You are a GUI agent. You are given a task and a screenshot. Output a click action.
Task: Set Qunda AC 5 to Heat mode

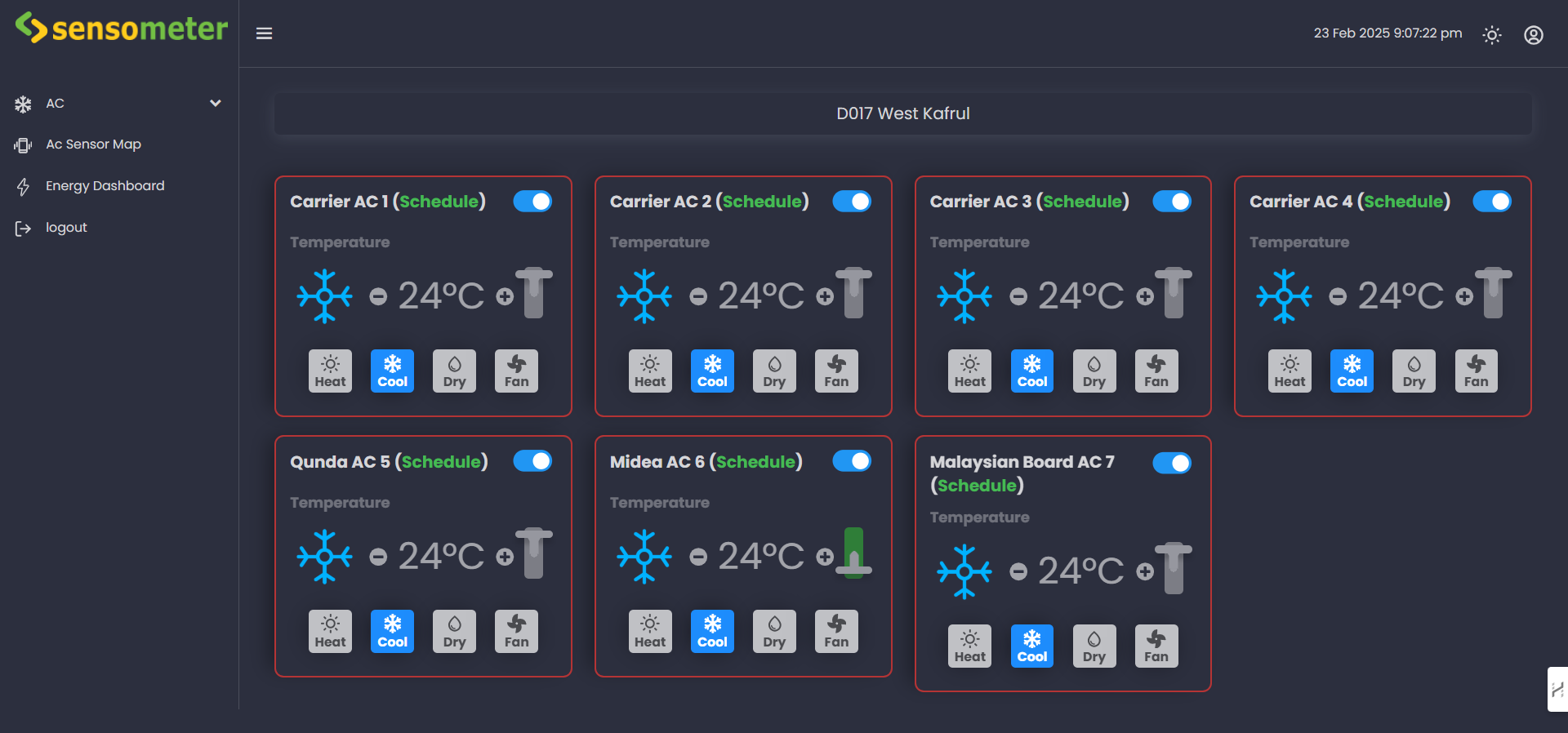coord(330,632)
